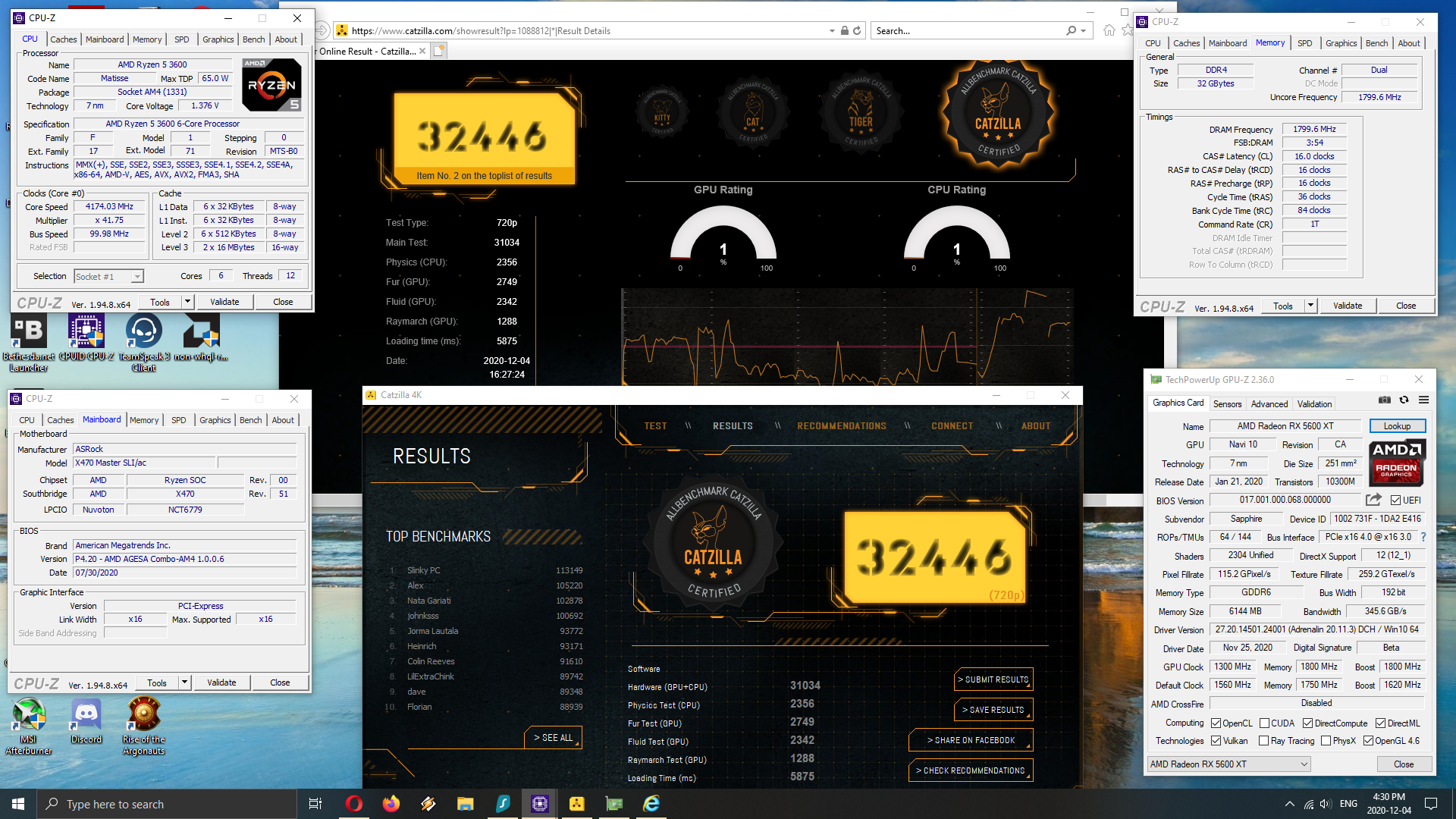1456x819 pixels.
Task: Click in the browser Search field
Action: (x=967, y=31)
